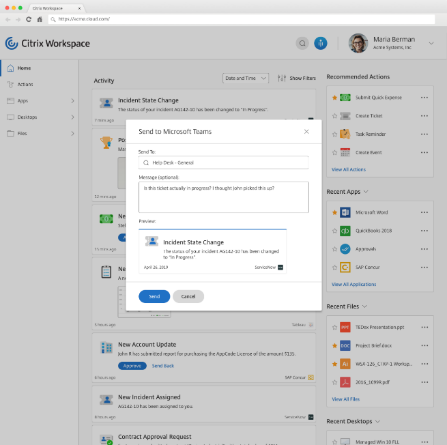The height and width of the screenshot is (445, 447).
Task: Open more options for Create Ticket
Action: (x=424, y=116)
